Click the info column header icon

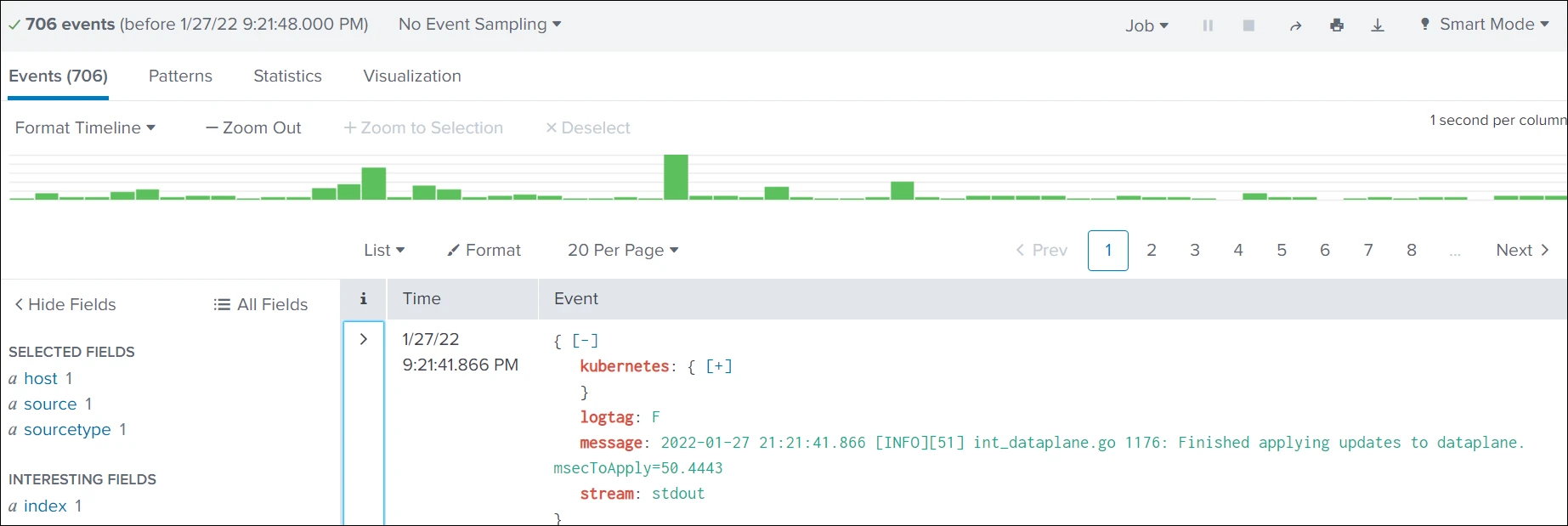tap(364, 299)
